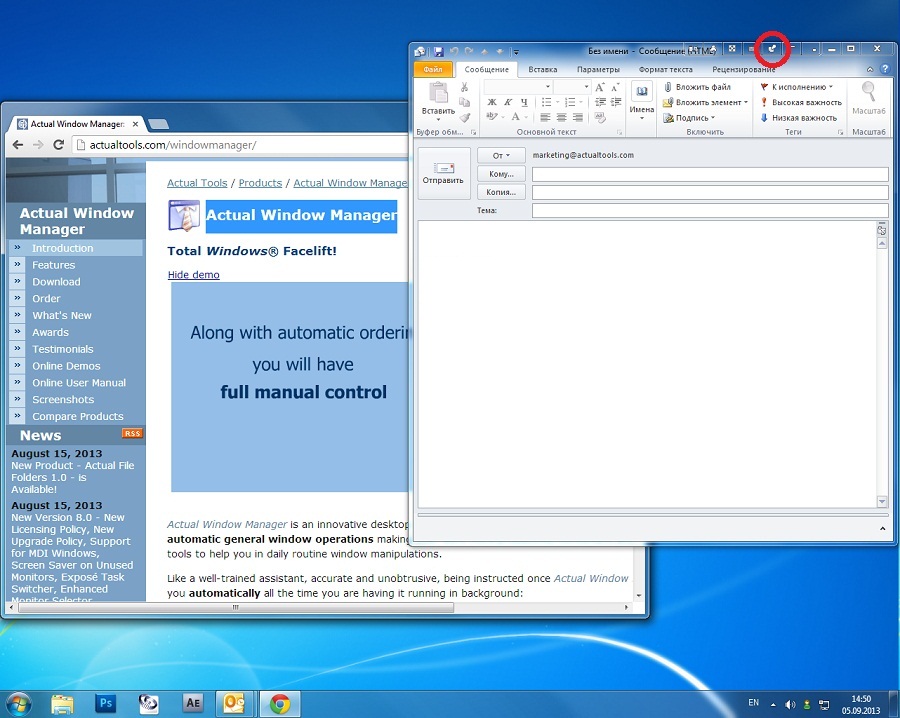Toggle Высокая важность (high importance)
The height and width of the screenshot is (718, 900).
pyautogui.click(x=801, y=102)
